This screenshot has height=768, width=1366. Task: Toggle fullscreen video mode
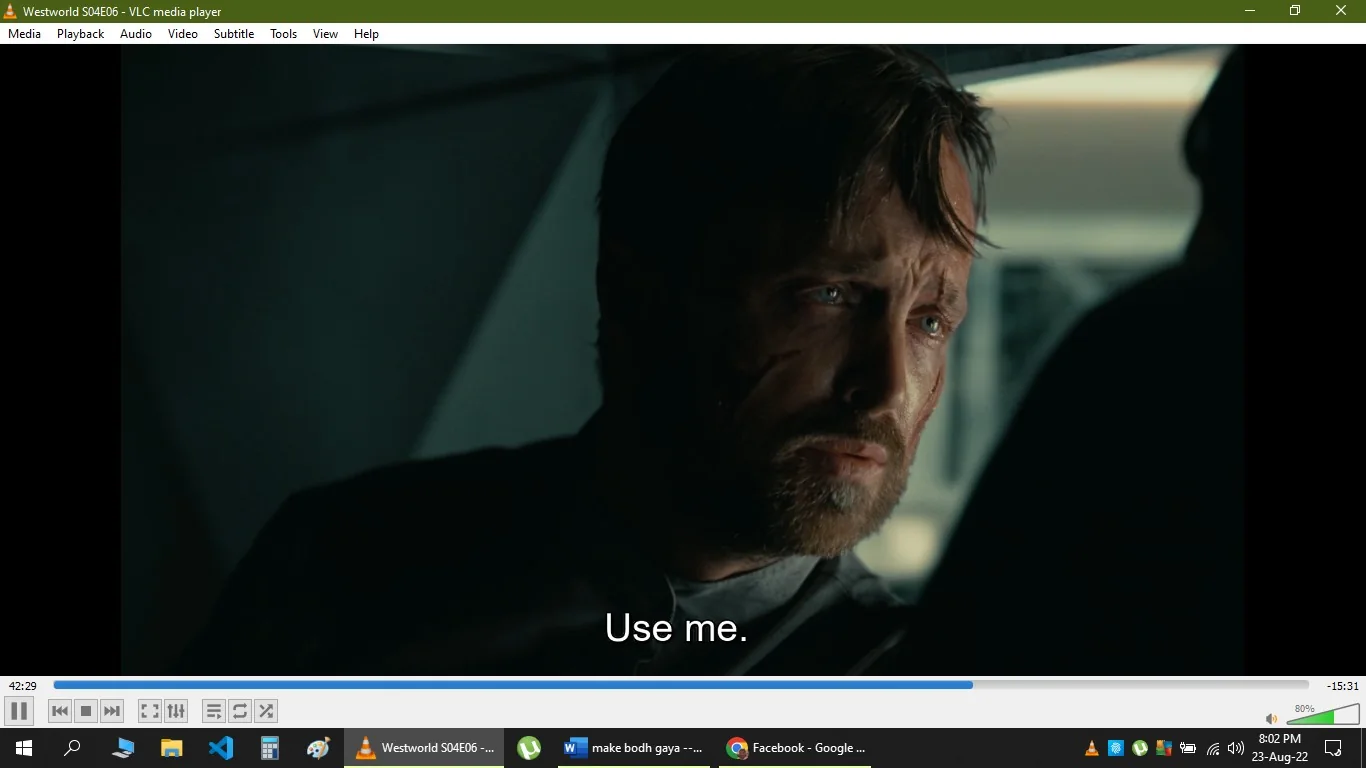click(149, 711)
